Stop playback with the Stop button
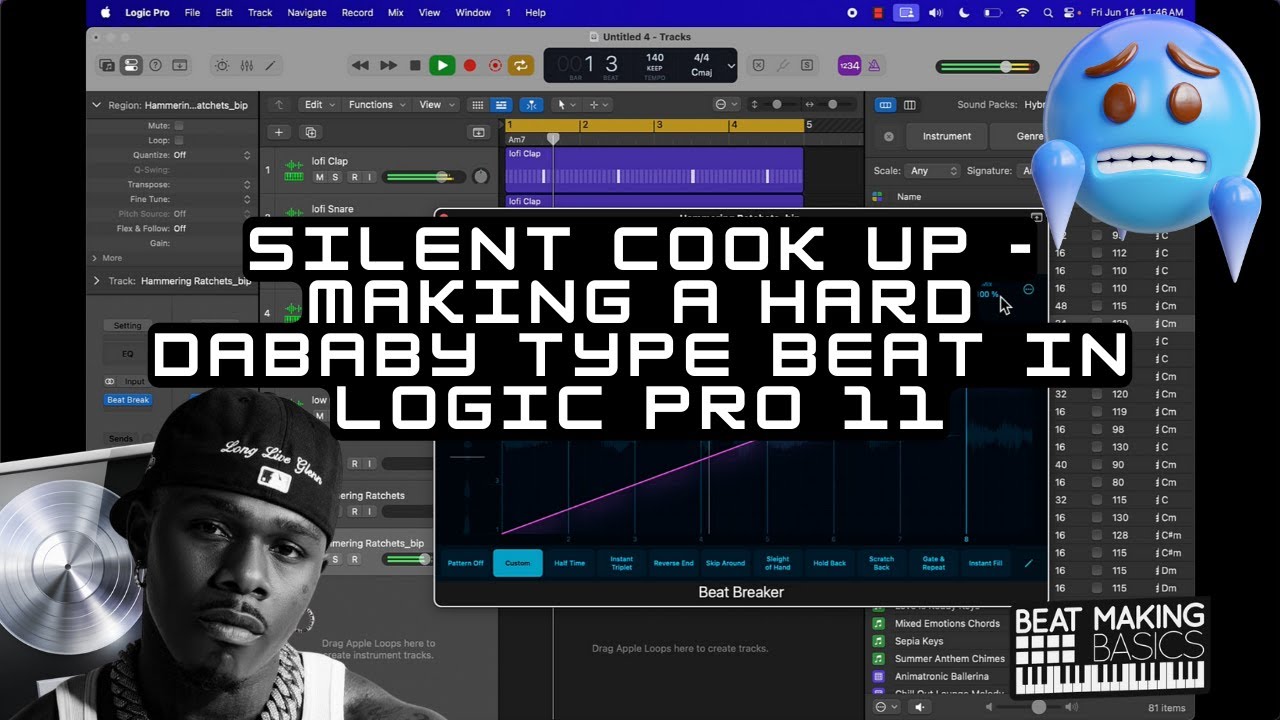Image resolution: width=1280 pixels, height=720 pixels. tap(415, 66)
